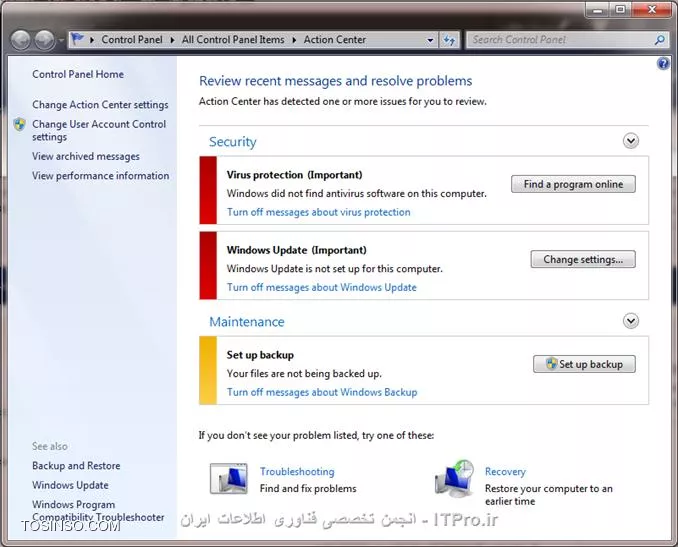
Task: Open View performance information
Action: 100,176
